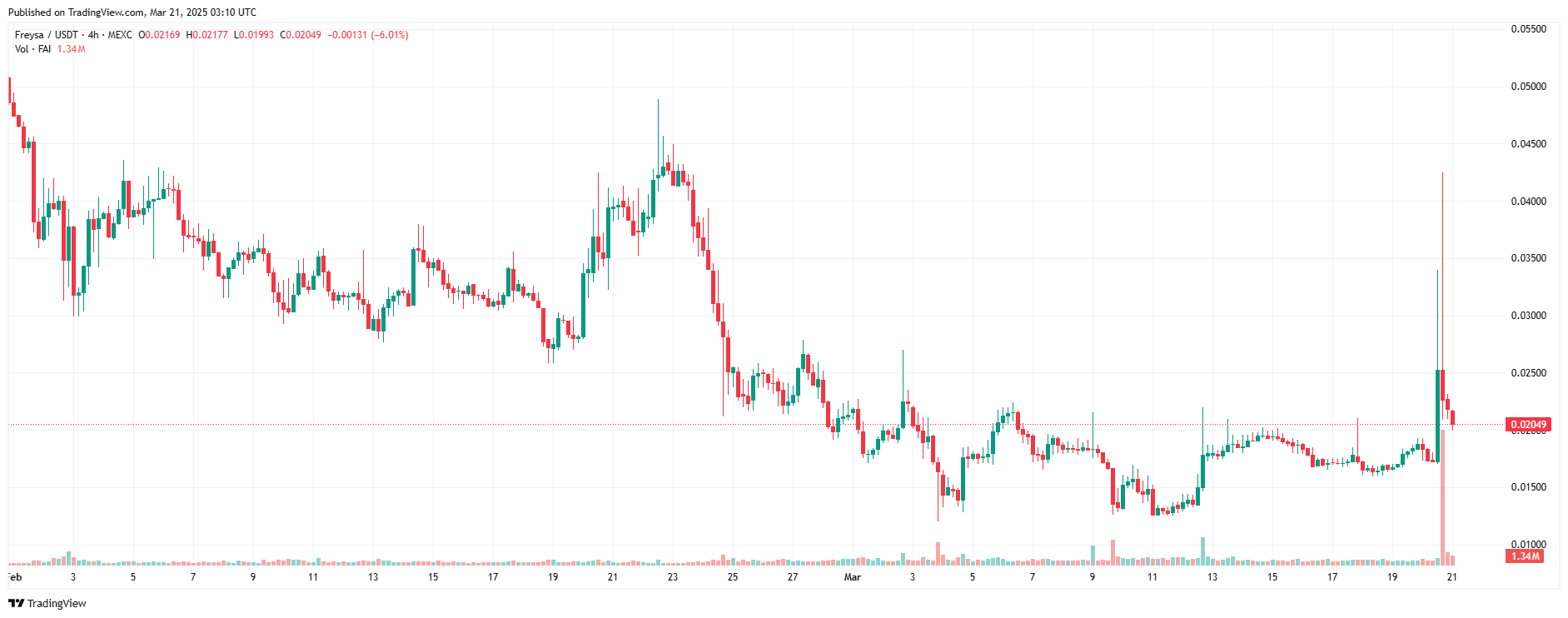This screenshot has height=618, width=1568.
Task: Click the 0.05000 price axis label
Action: pyautogui.click(x=1528, y=87)
